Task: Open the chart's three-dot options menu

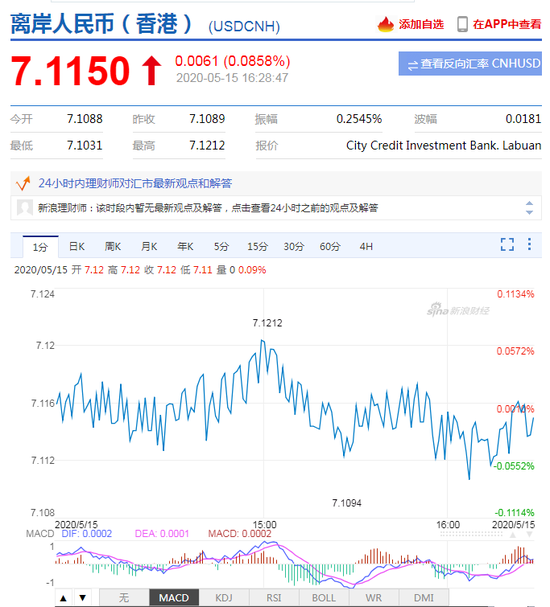Action: [529, 244]
